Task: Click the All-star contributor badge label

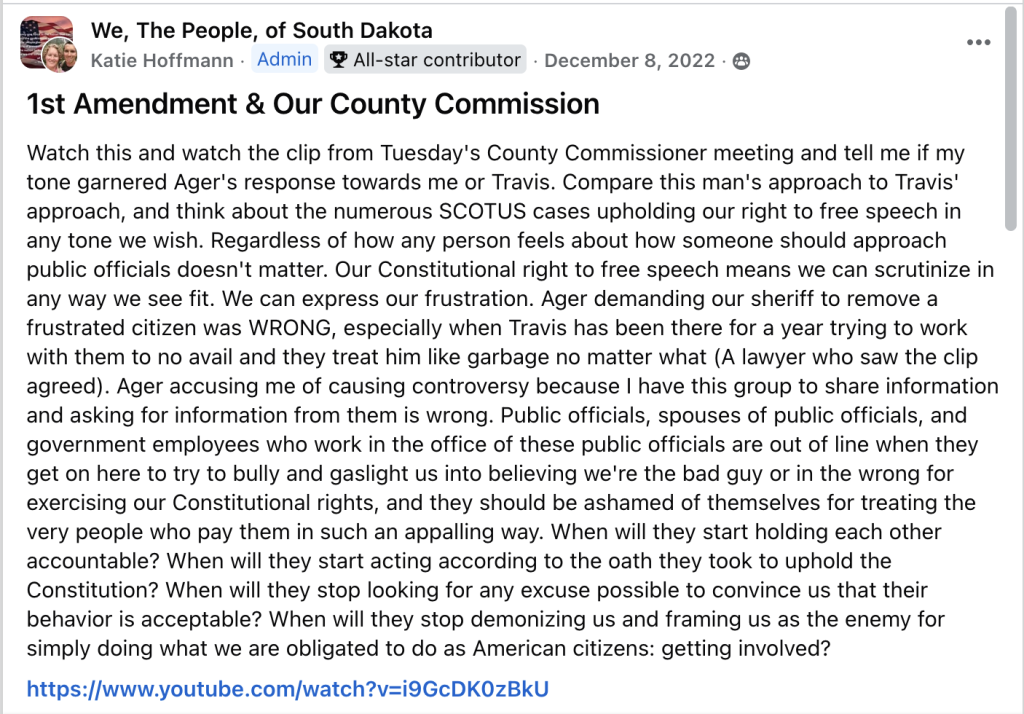Action: (x=437, y=60)
